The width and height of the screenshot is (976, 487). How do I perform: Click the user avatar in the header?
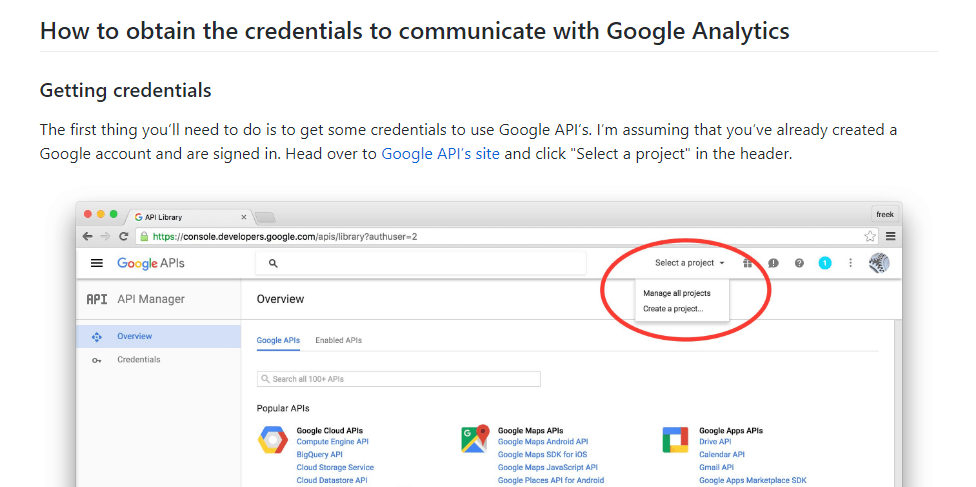coord(879,263)
